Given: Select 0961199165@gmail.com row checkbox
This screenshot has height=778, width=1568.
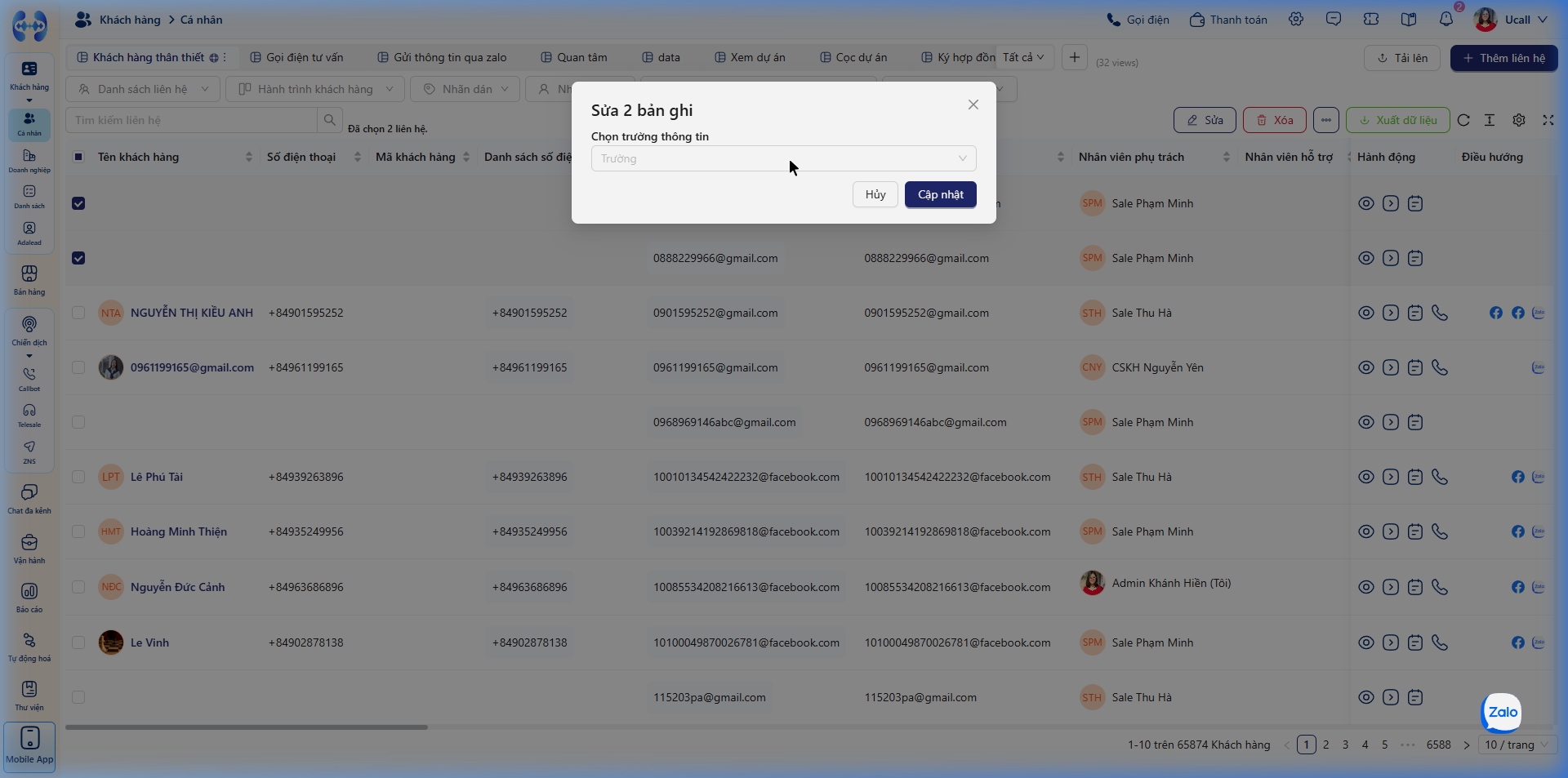Looking at the screenshot, I should pyautogui.click(x=78, y=367).
